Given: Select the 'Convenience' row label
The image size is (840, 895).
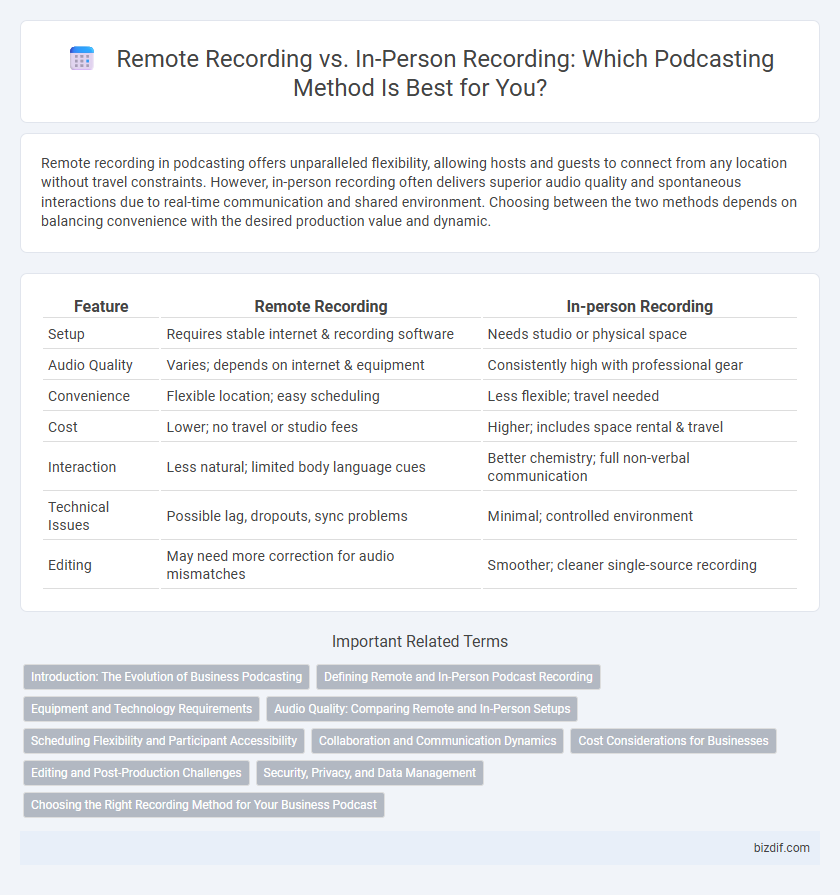Looking at the screenshot, I should click(x=89, y=396).
